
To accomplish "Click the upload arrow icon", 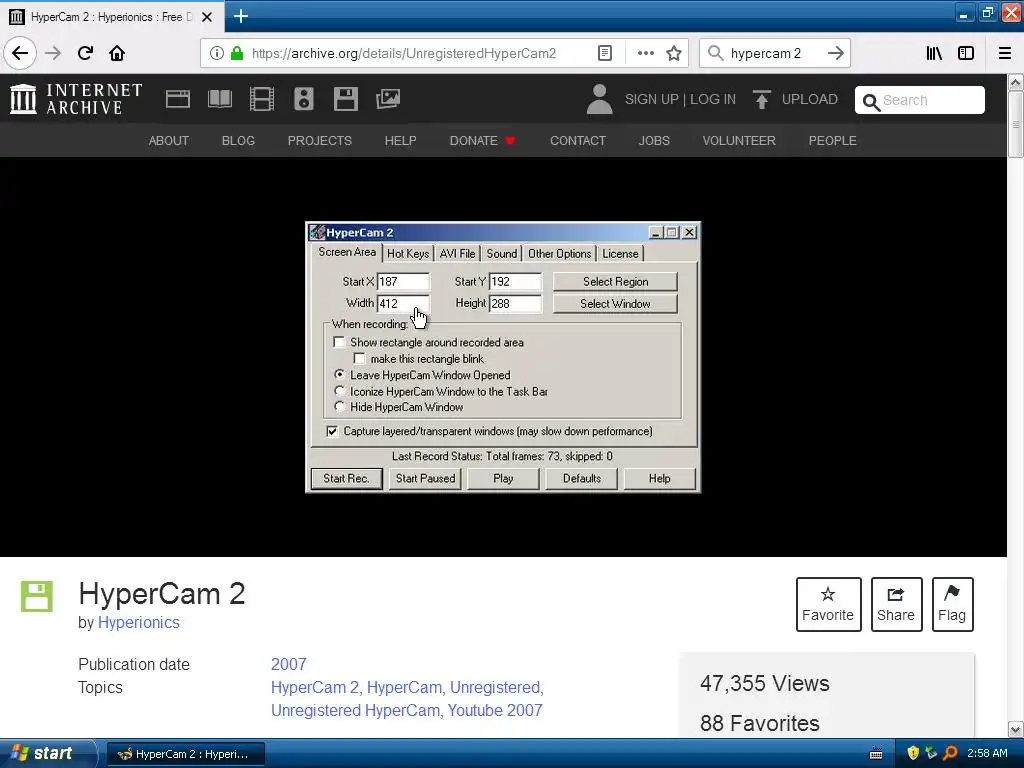I will (761, 99).
